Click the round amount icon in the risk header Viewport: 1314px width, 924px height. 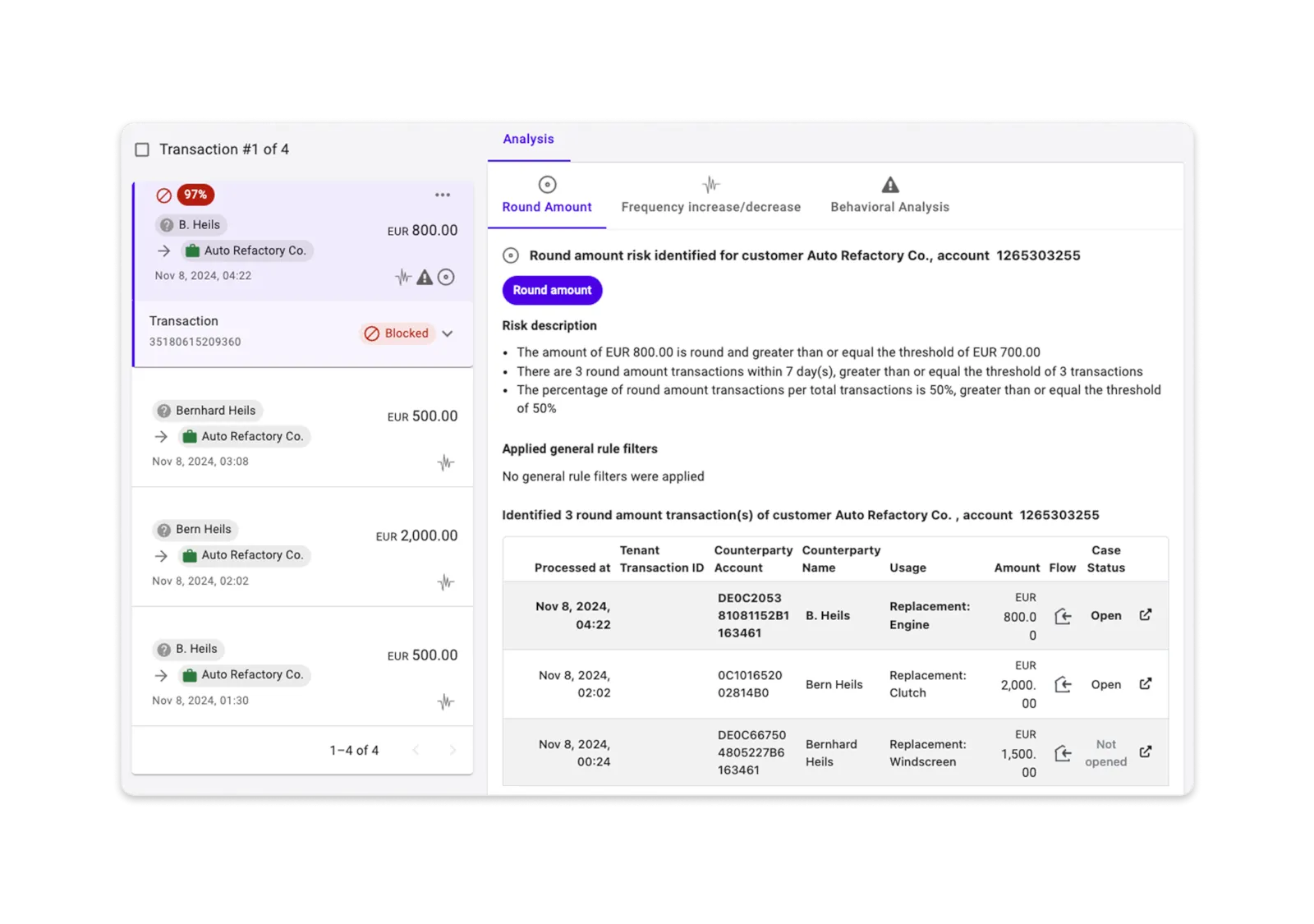point(509,255)
